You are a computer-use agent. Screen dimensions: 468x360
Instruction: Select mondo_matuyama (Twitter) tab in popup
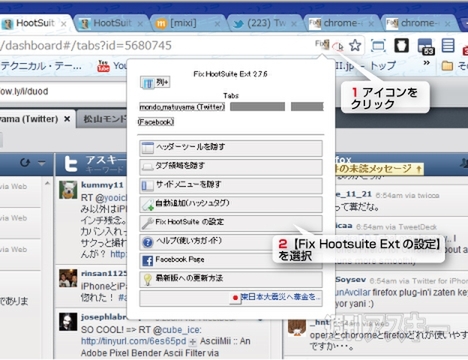click(x=182, y=107)
